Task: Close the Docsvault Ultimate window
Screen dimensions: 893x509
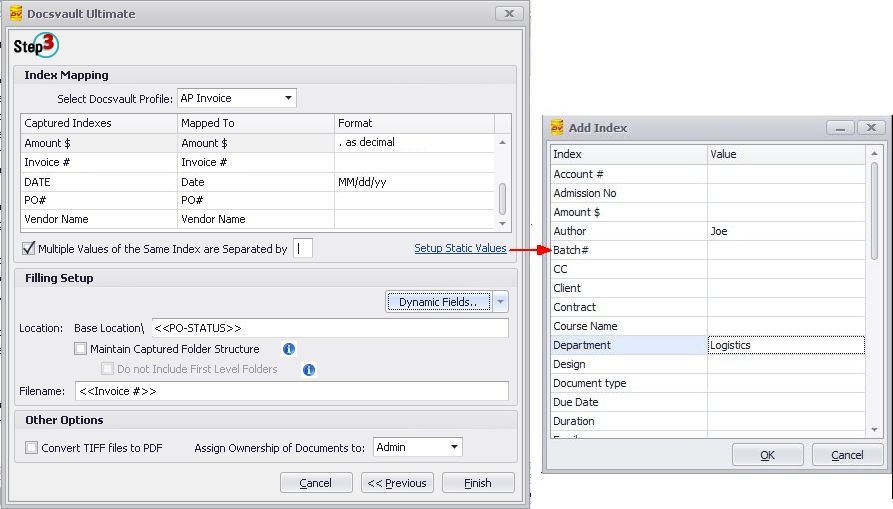Action: tap(509, 14)
